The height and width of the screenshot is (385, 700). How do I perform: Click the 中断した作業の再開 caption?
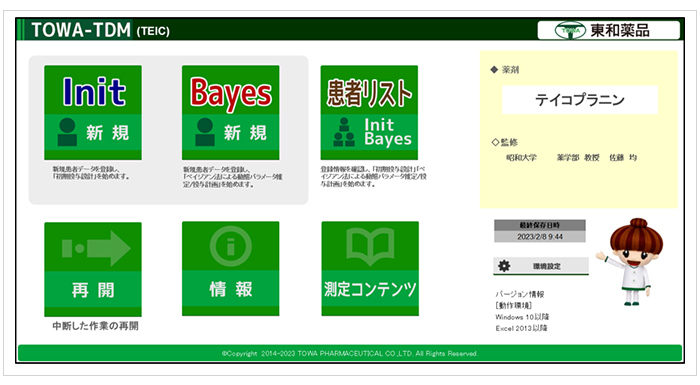point(96,326)
